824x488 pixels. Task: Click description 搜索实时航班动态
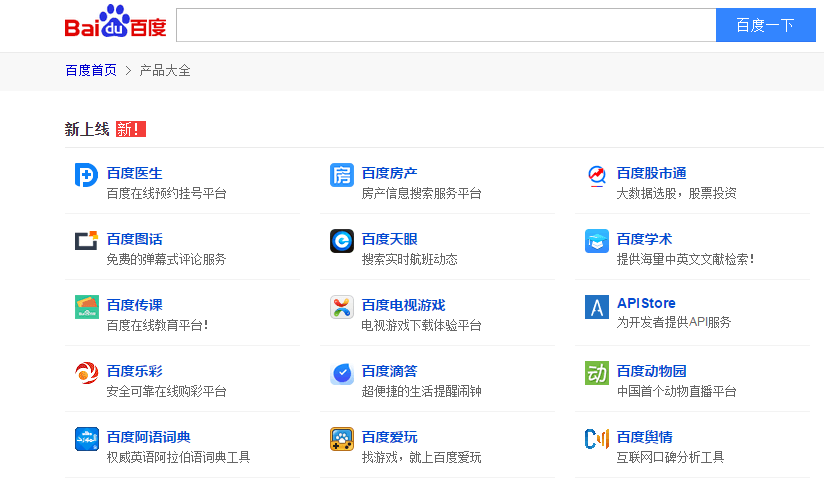pos(409,259)
